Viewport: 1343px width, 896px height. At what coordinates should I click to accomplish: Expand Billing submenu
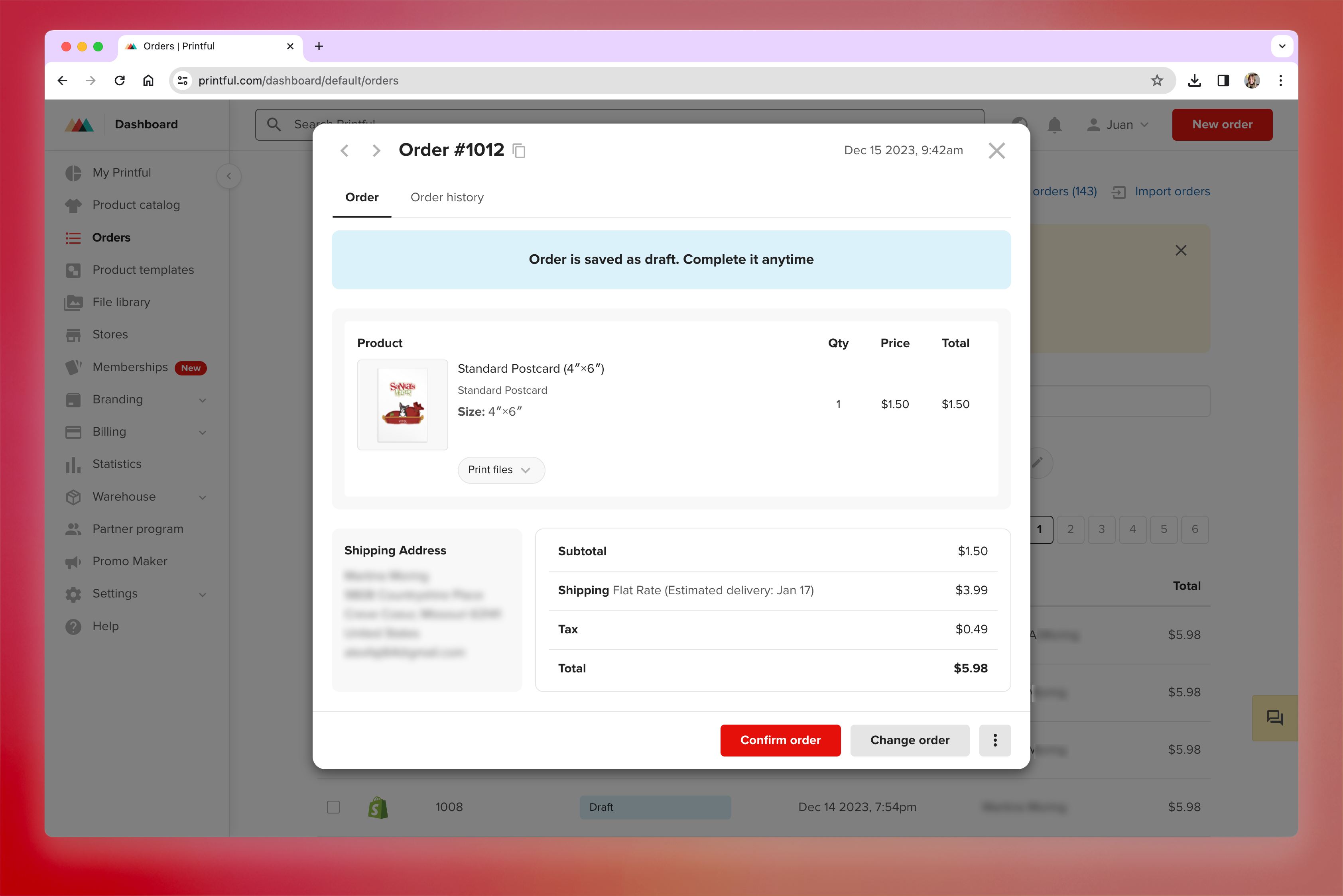pyautogui.click(x=203, y=432)
